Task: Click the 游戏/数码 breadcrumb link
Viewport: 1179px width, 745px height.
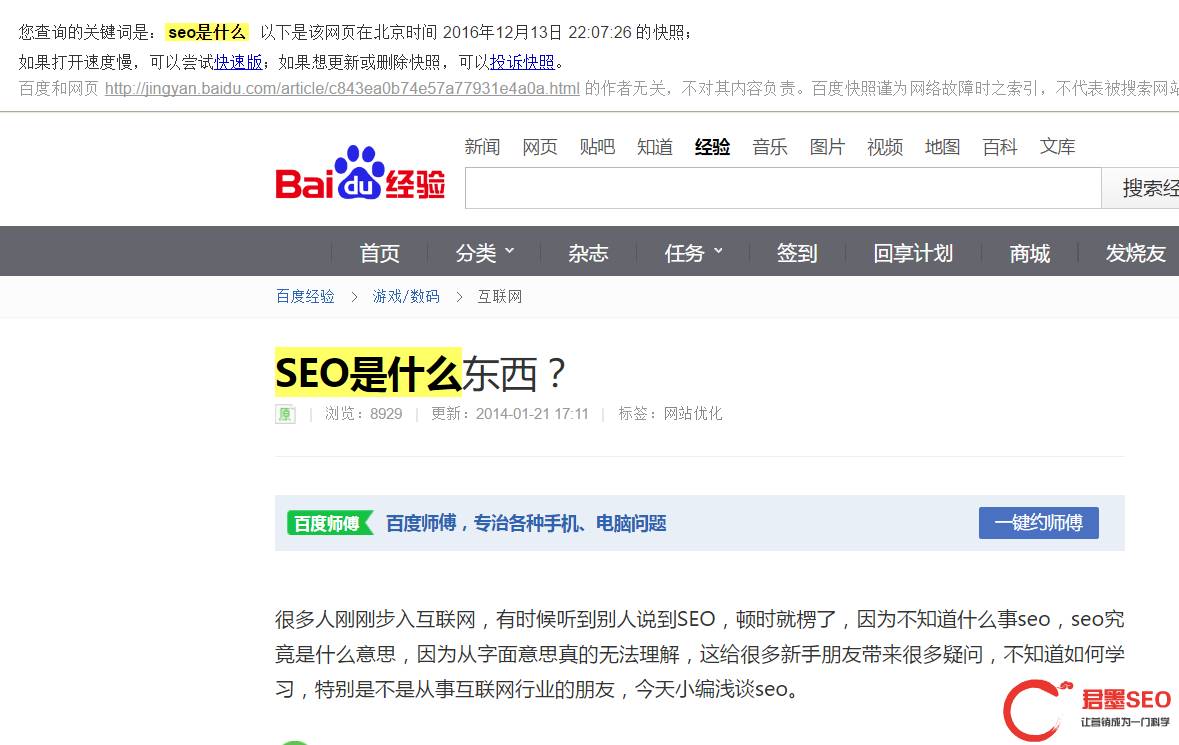Action: click(406, 296)
